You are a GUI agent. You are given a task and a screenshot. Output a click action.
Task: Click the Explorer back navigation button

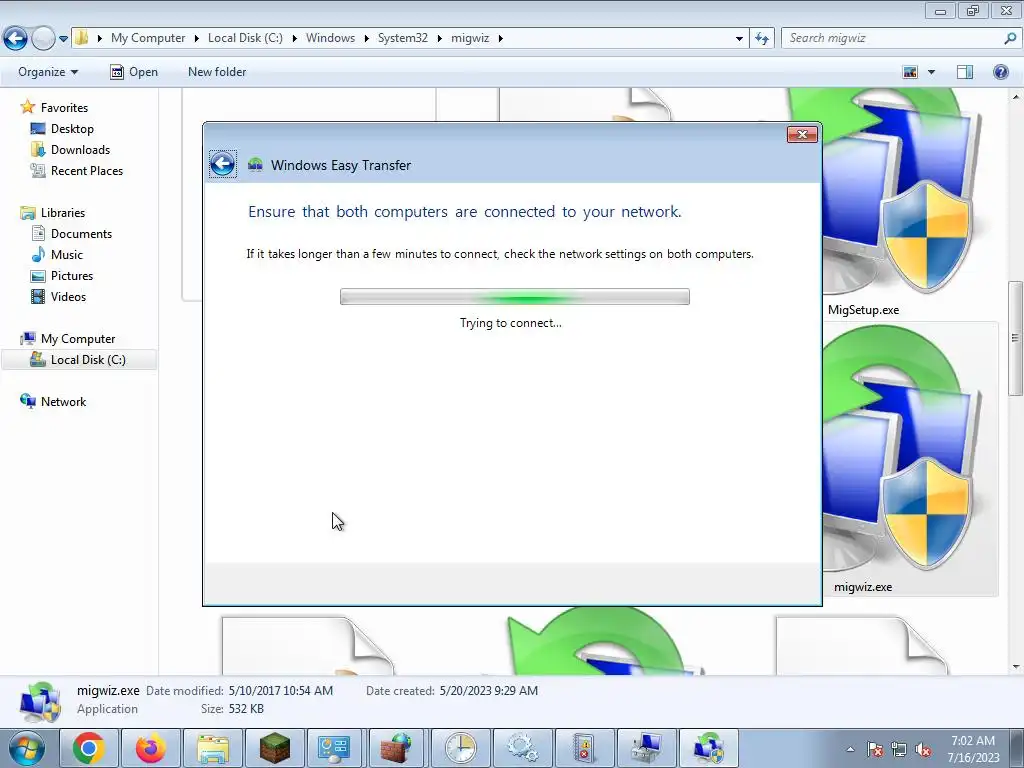(x=16, y=39)
